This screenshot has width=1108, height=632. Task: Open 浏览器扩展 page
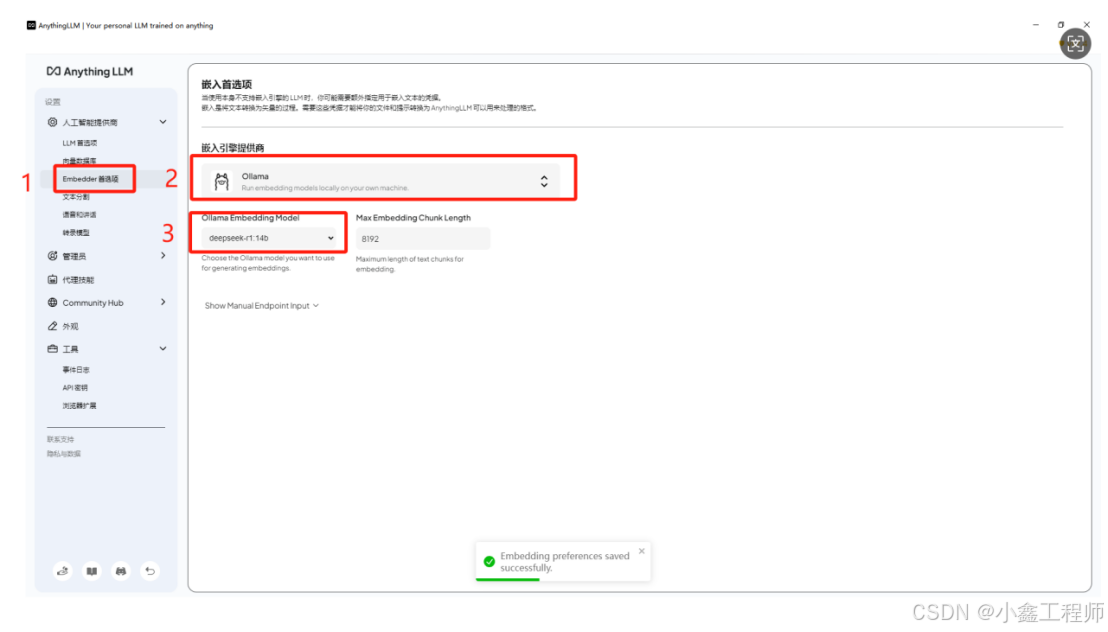click(79, 406)
